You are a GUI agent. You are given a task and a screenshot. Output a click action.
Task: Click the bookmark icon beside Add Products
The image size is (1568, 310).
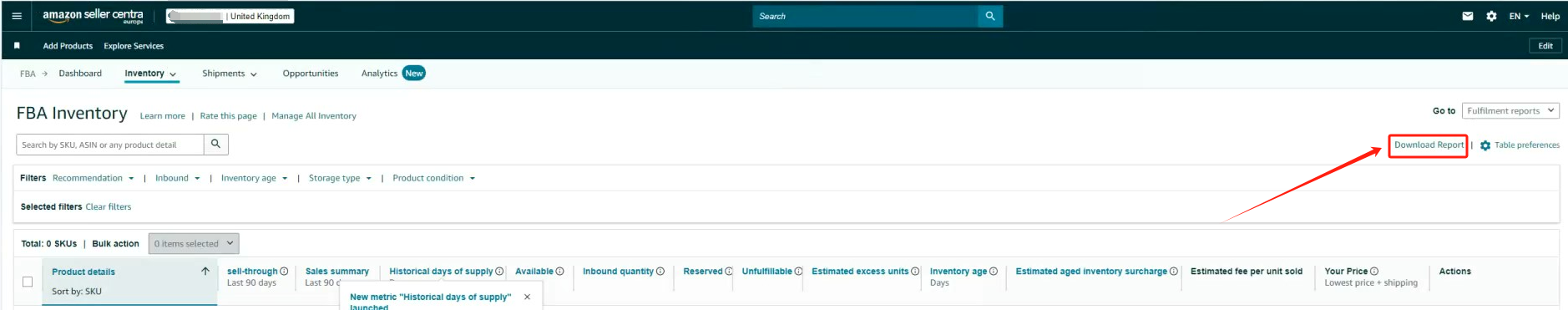pos(17,46)
